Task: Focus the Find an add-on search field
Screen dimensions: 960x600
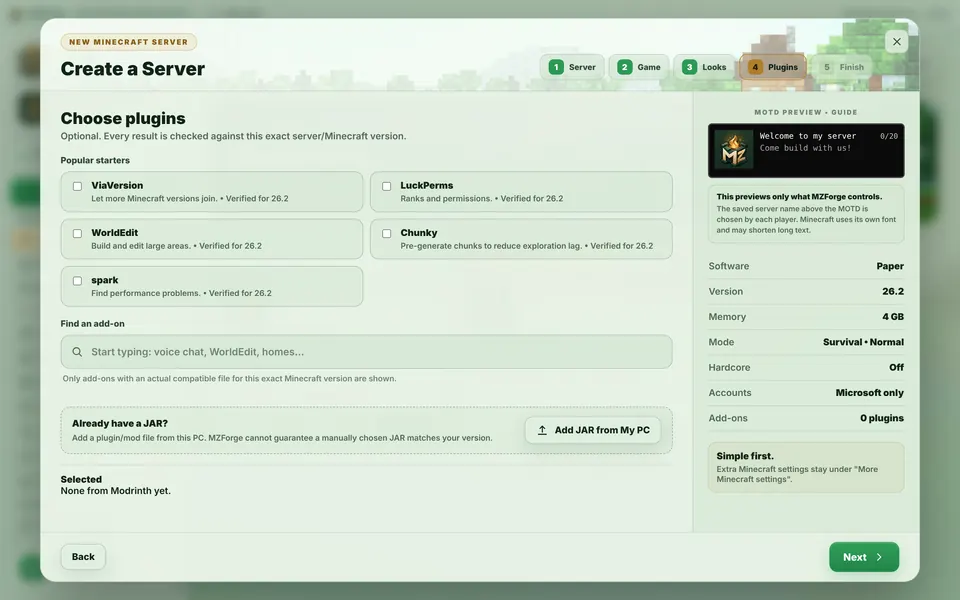Action: 366,351
